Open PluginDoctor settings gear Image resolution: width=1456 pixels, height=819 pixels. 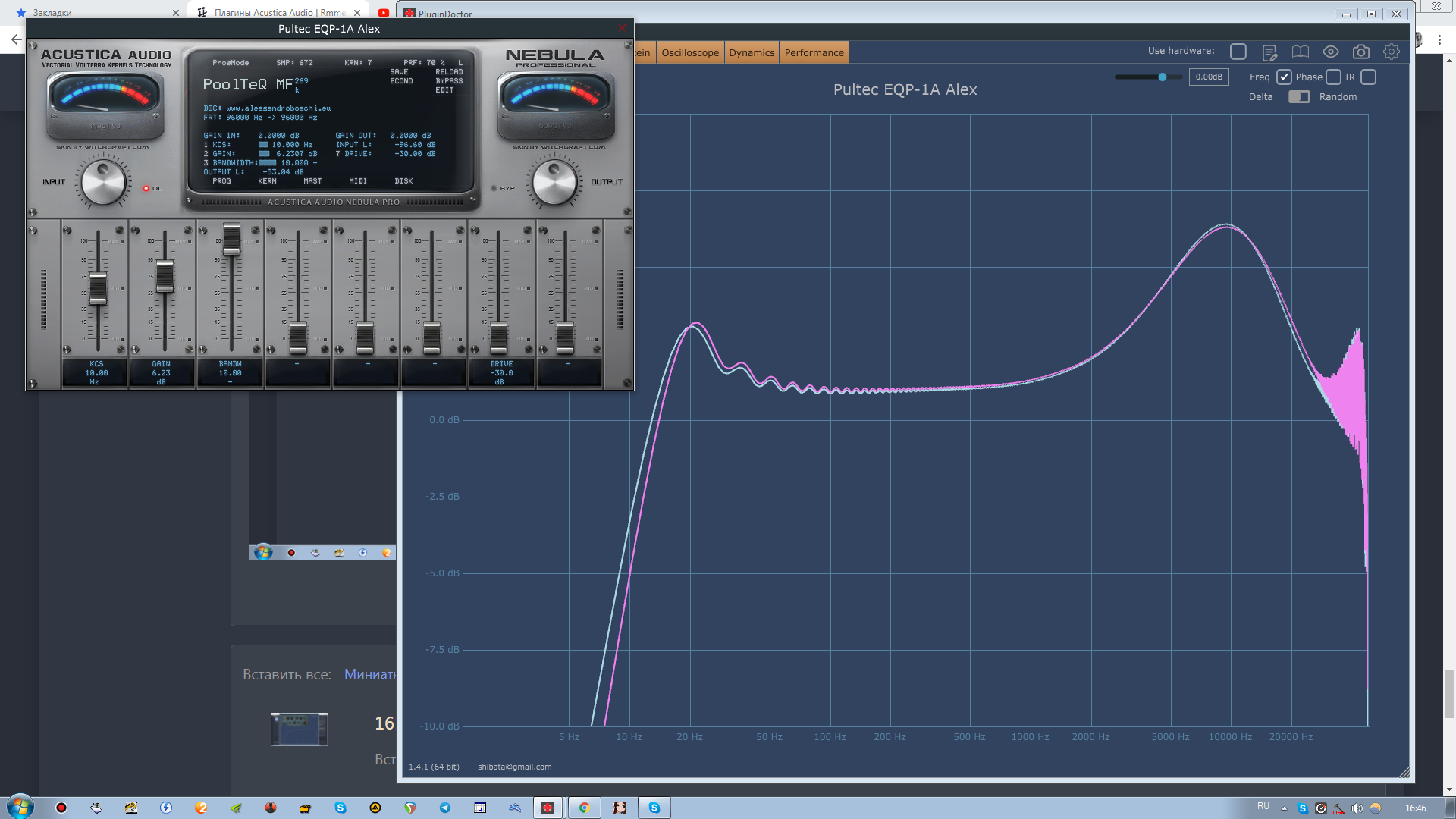(1392, 52)
